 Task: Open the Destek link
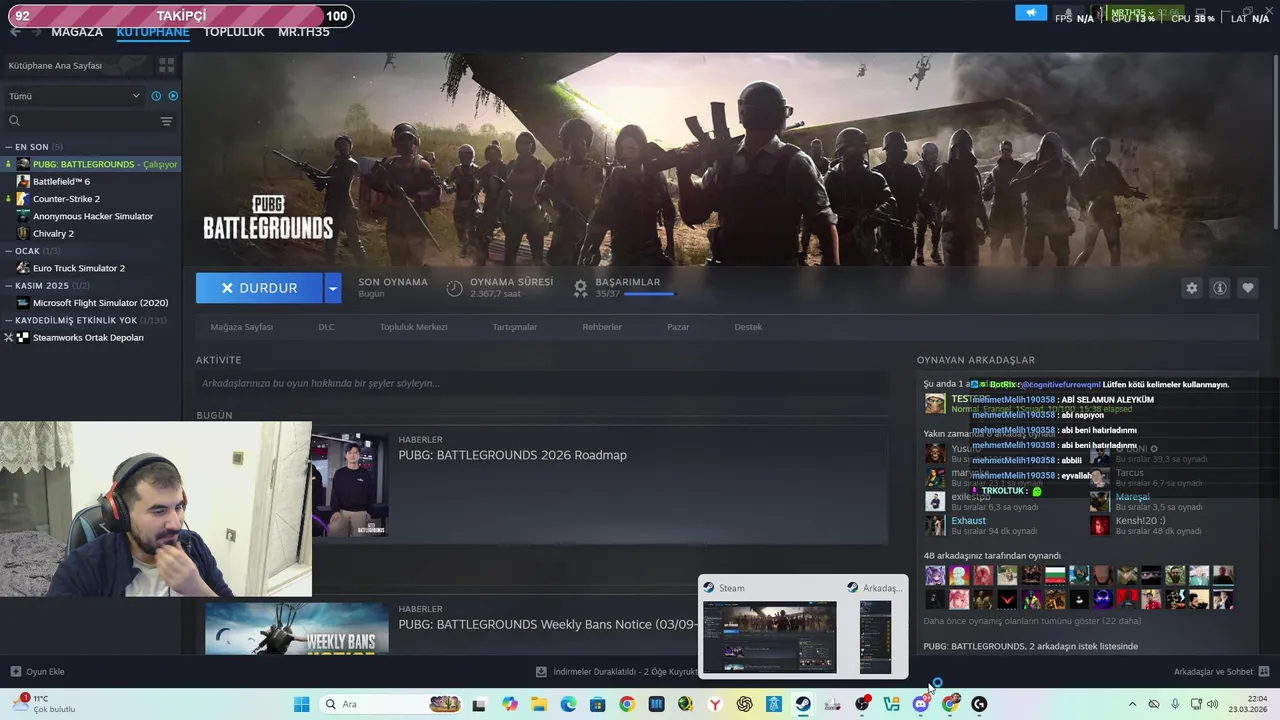(748, 327)
